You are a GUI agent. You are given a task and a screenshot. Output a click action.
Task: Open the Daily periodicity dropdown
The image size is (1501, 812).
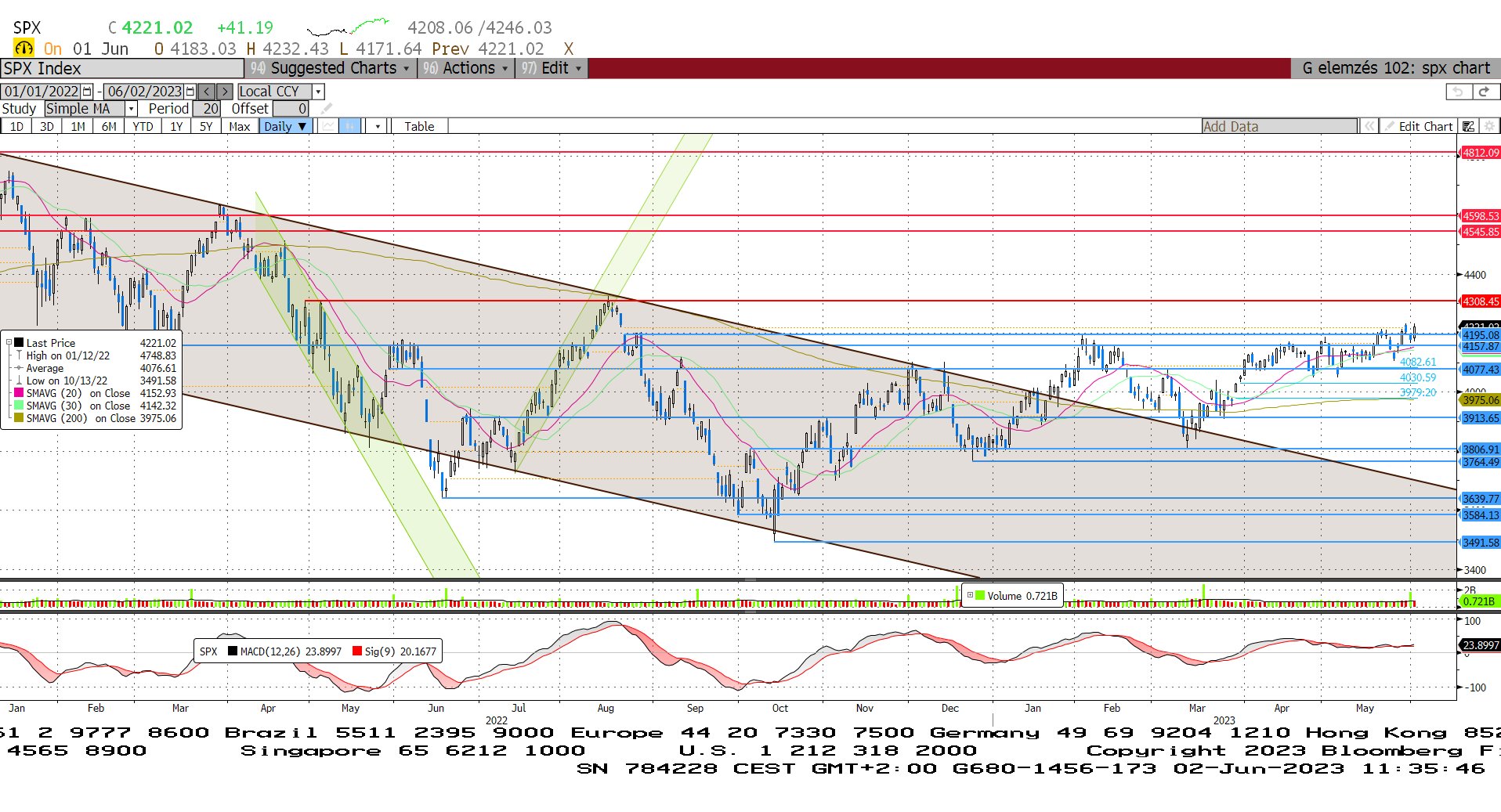[x=286, y=126]
